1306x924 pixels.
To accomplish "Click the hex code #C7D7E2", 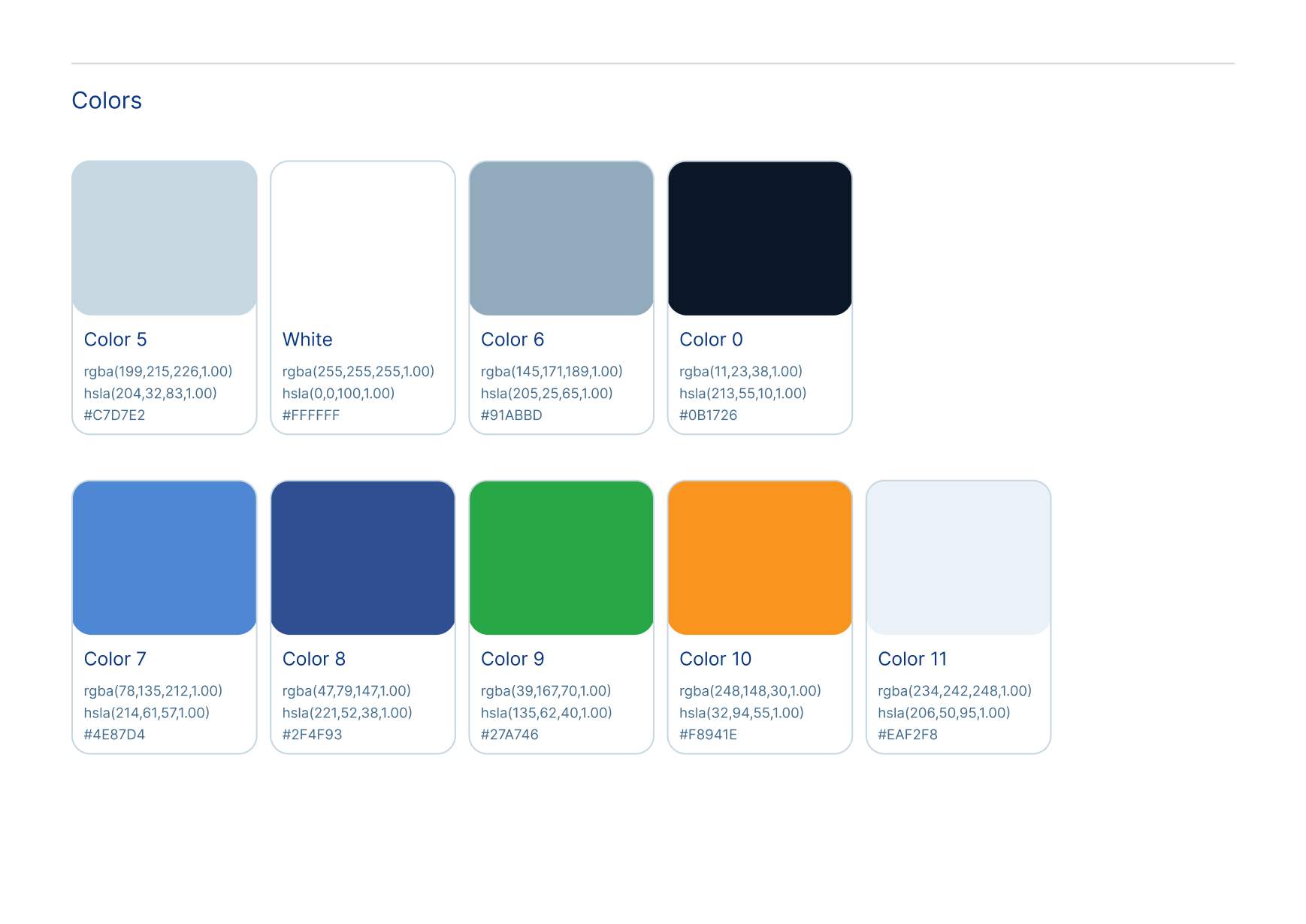I will tap(114, 415).
